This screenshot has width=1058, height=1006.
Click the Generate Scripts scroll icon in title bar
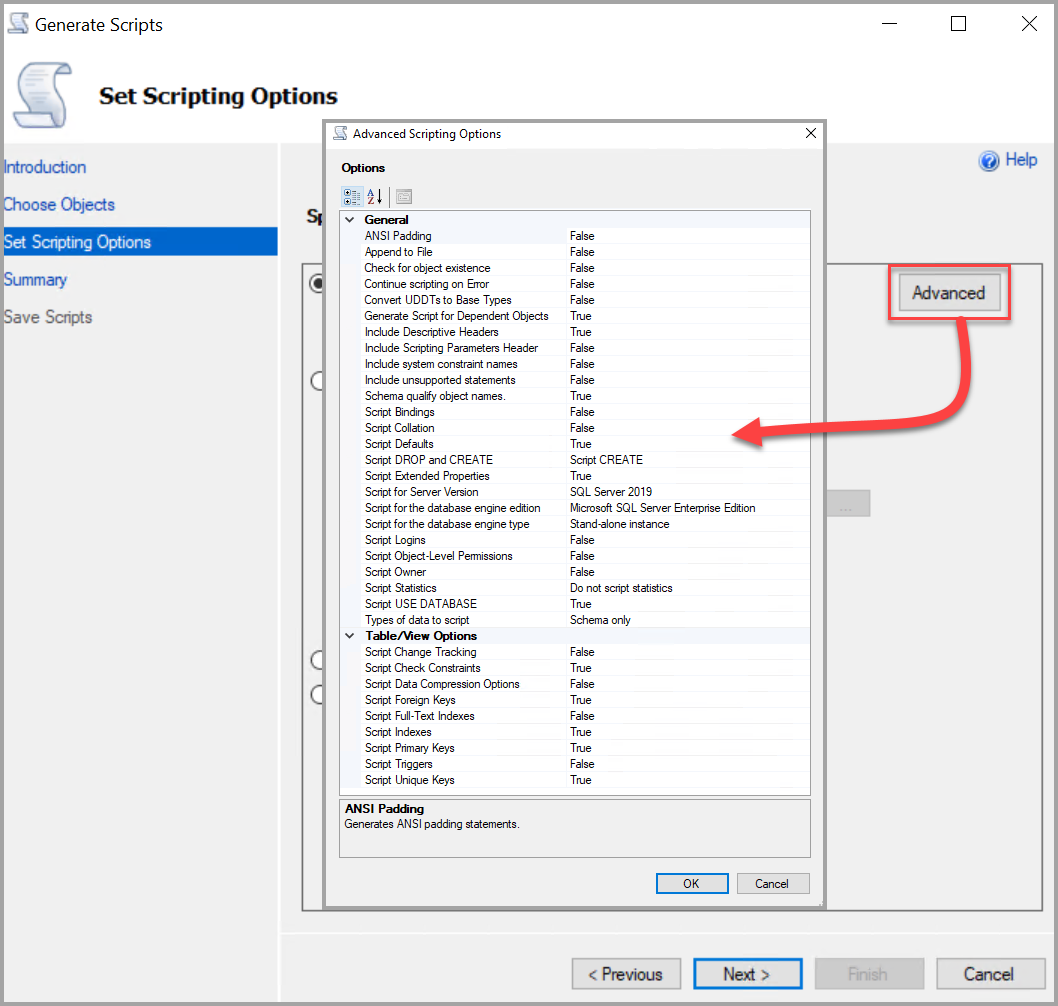[x=17, y=22]
